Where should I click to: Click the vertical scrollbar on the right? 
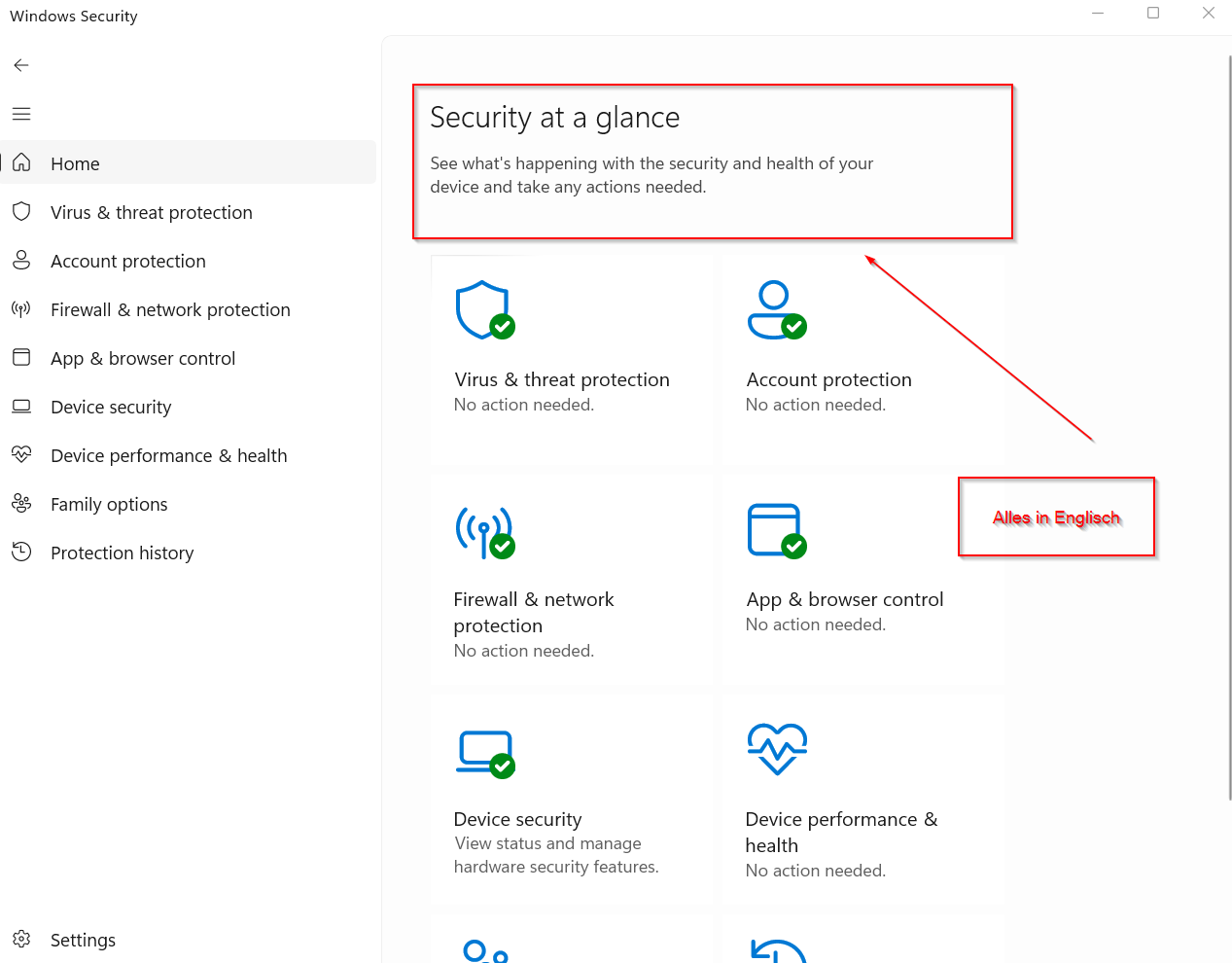click(1229, 428)
